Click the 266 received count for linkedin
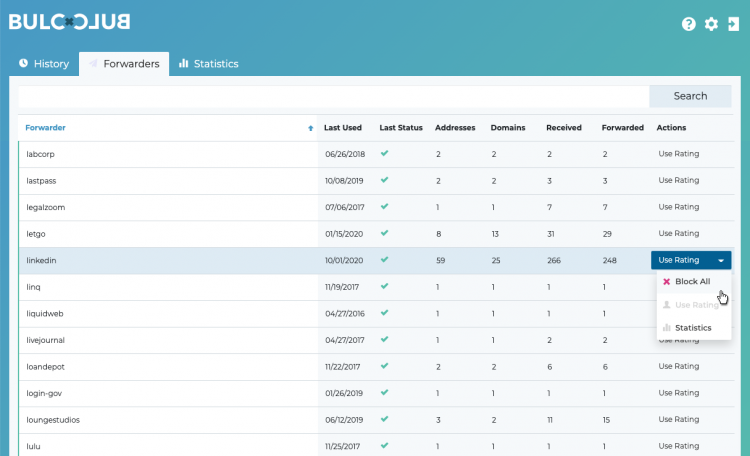The width and height of the screenshot is (750, 456). pos(554,260)
